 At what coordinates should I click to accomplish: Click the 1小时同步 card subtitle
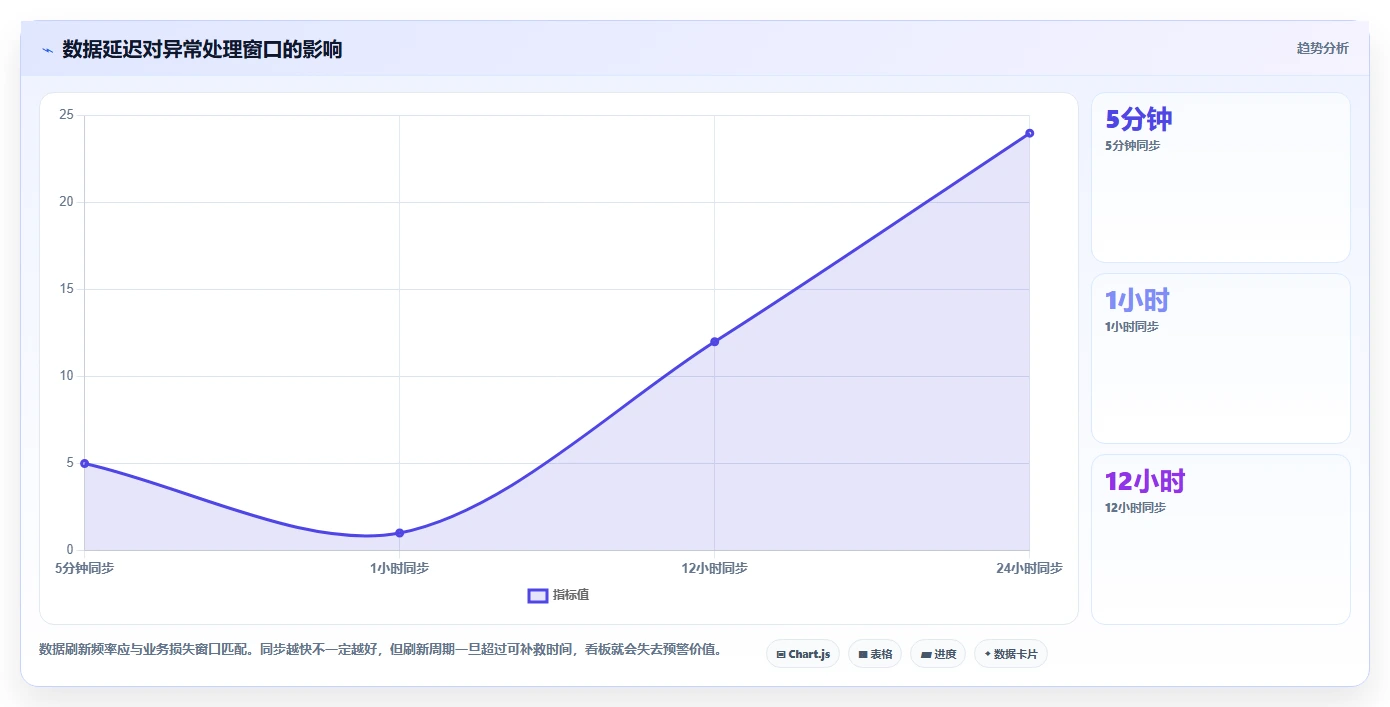coord(1132,327)
